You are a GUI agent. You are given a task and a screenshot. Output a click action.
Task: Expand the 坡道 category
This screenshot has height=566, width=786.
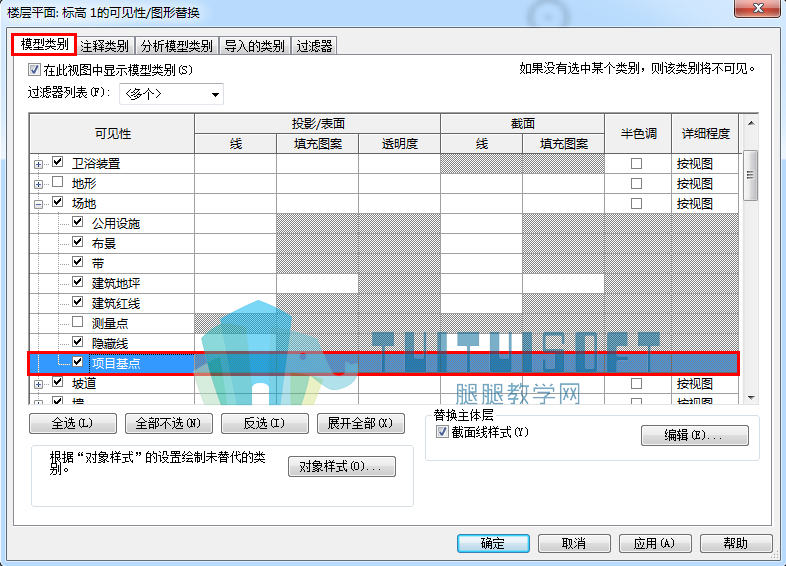click(x=38, y=385)
